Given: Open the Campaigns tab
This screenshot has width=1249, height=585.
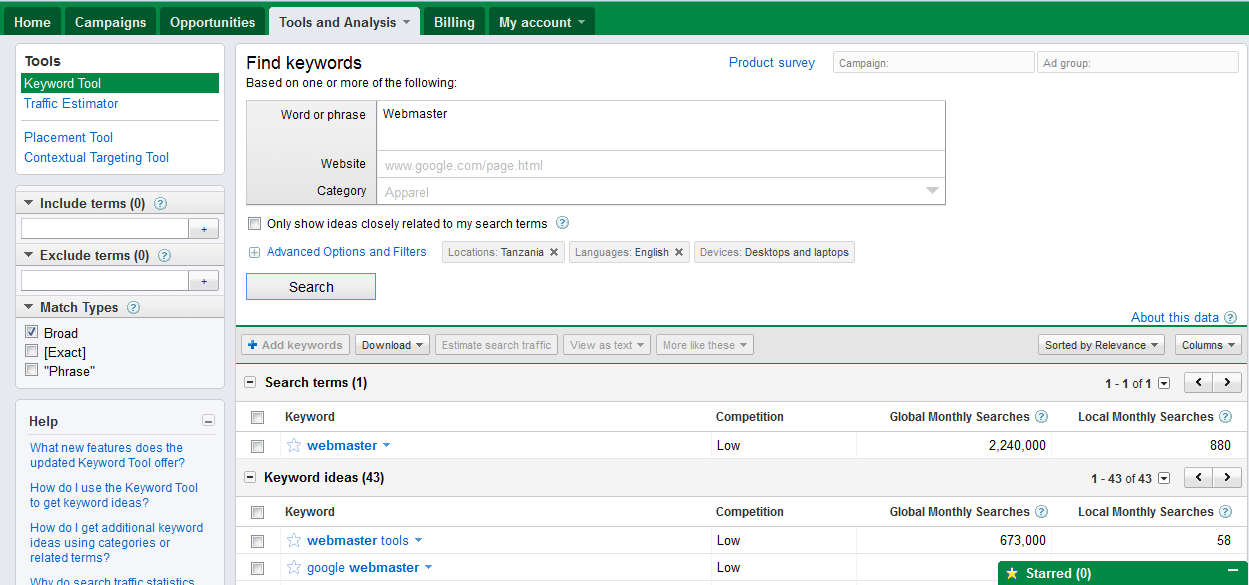Looking at the screenshot, I should (110, 22).
